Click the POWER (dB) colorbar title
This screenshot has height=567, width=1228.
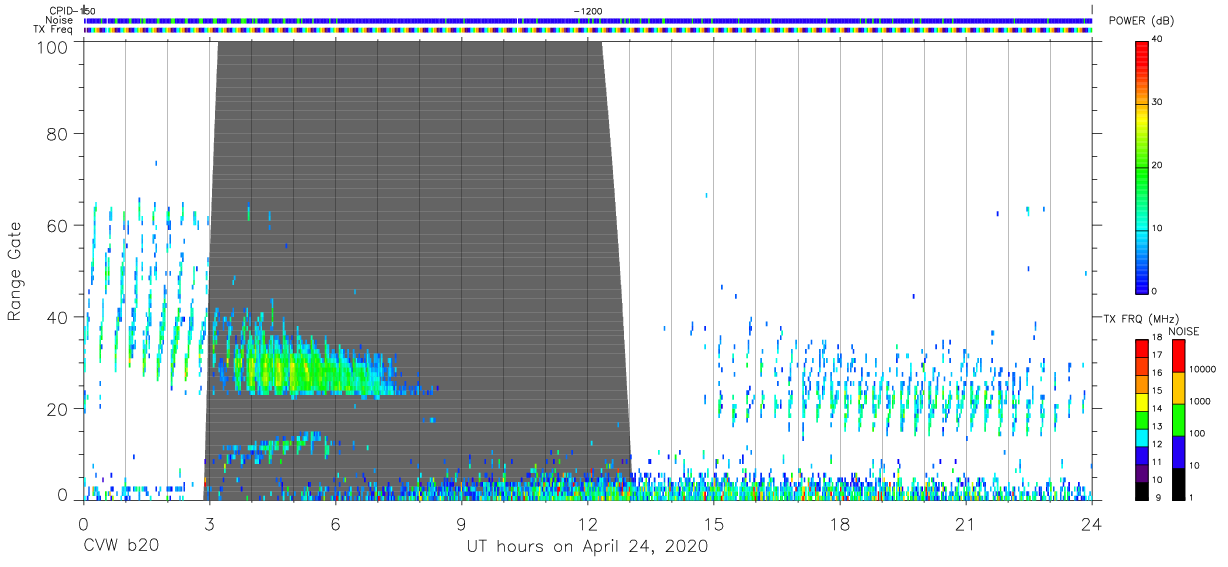point(1141,21)
